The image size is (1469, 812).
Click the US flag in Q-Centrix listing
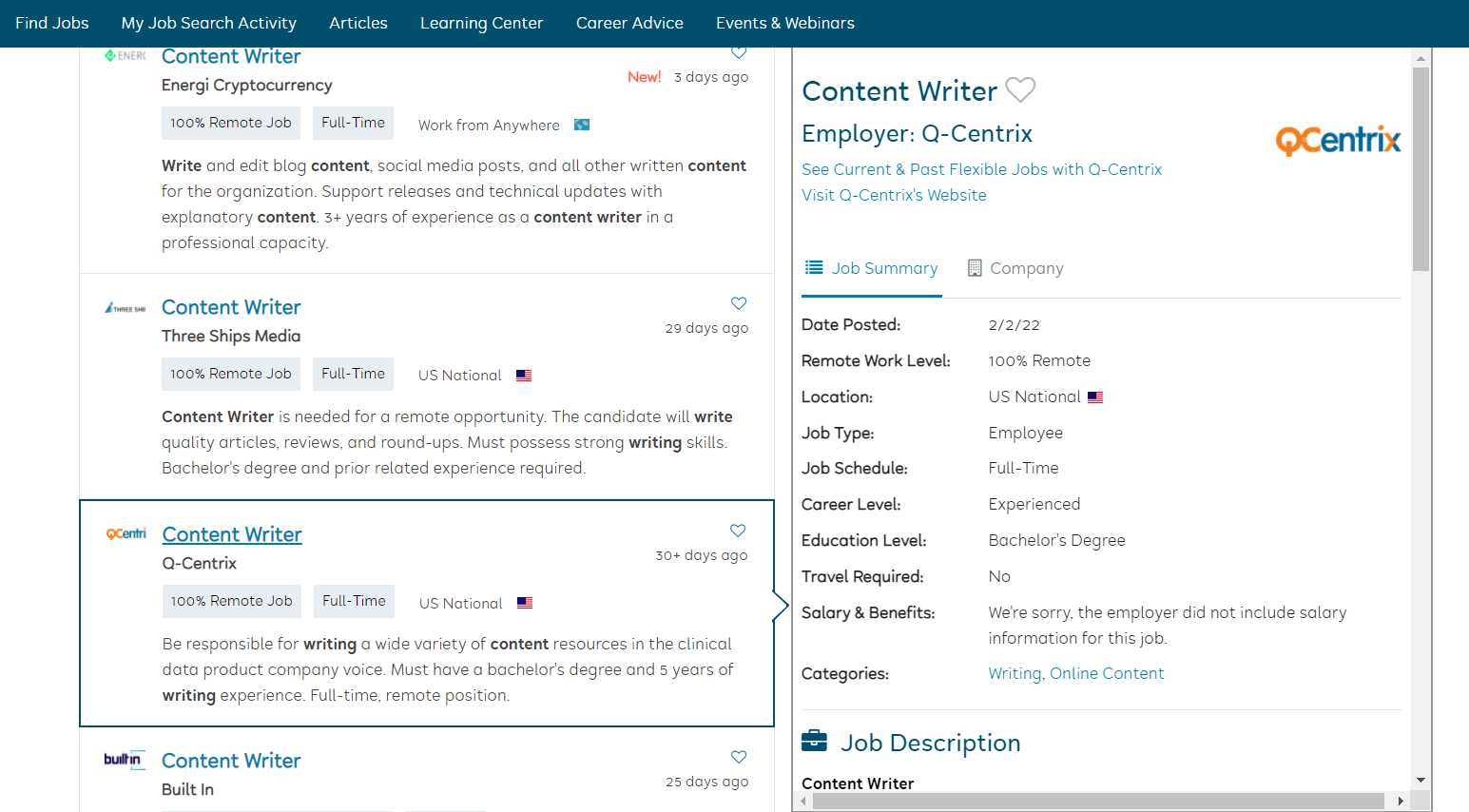[525, 603]
